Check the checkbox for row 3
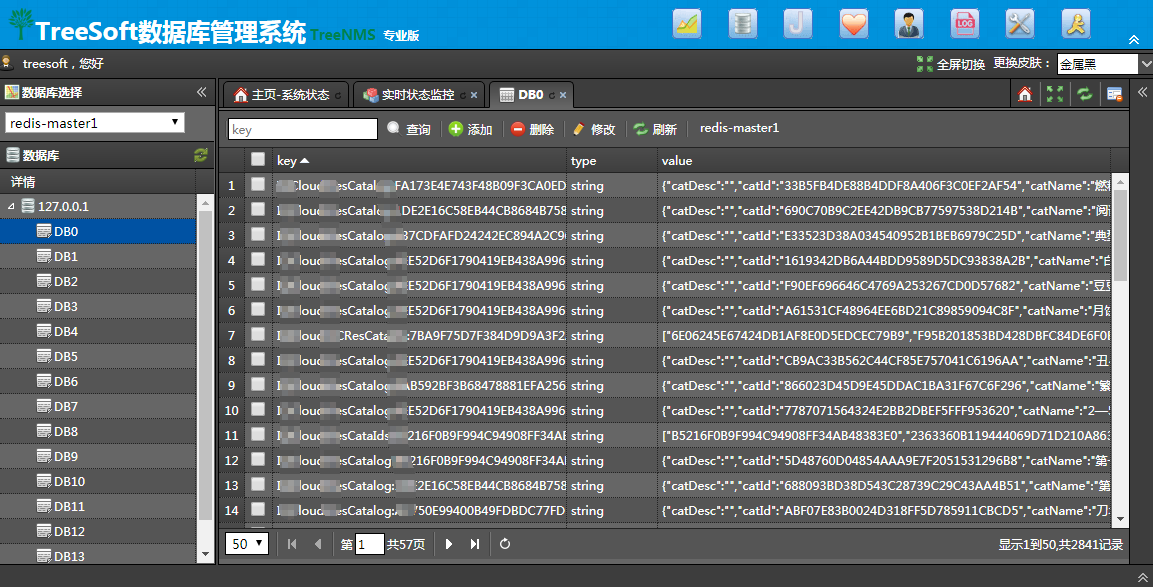 pyautogui.click(x=257, y=235)
